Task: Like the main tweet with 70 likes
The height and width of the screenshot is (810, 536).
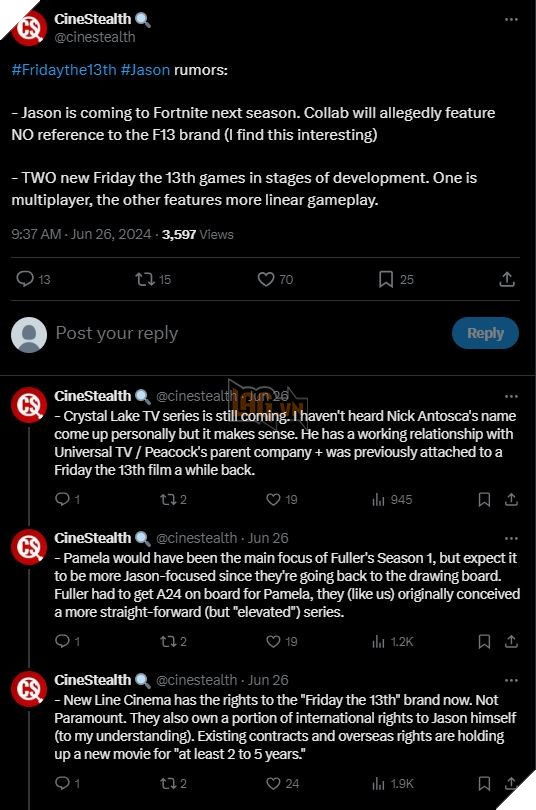Action: pyautogui.click(x=265, y=279)
